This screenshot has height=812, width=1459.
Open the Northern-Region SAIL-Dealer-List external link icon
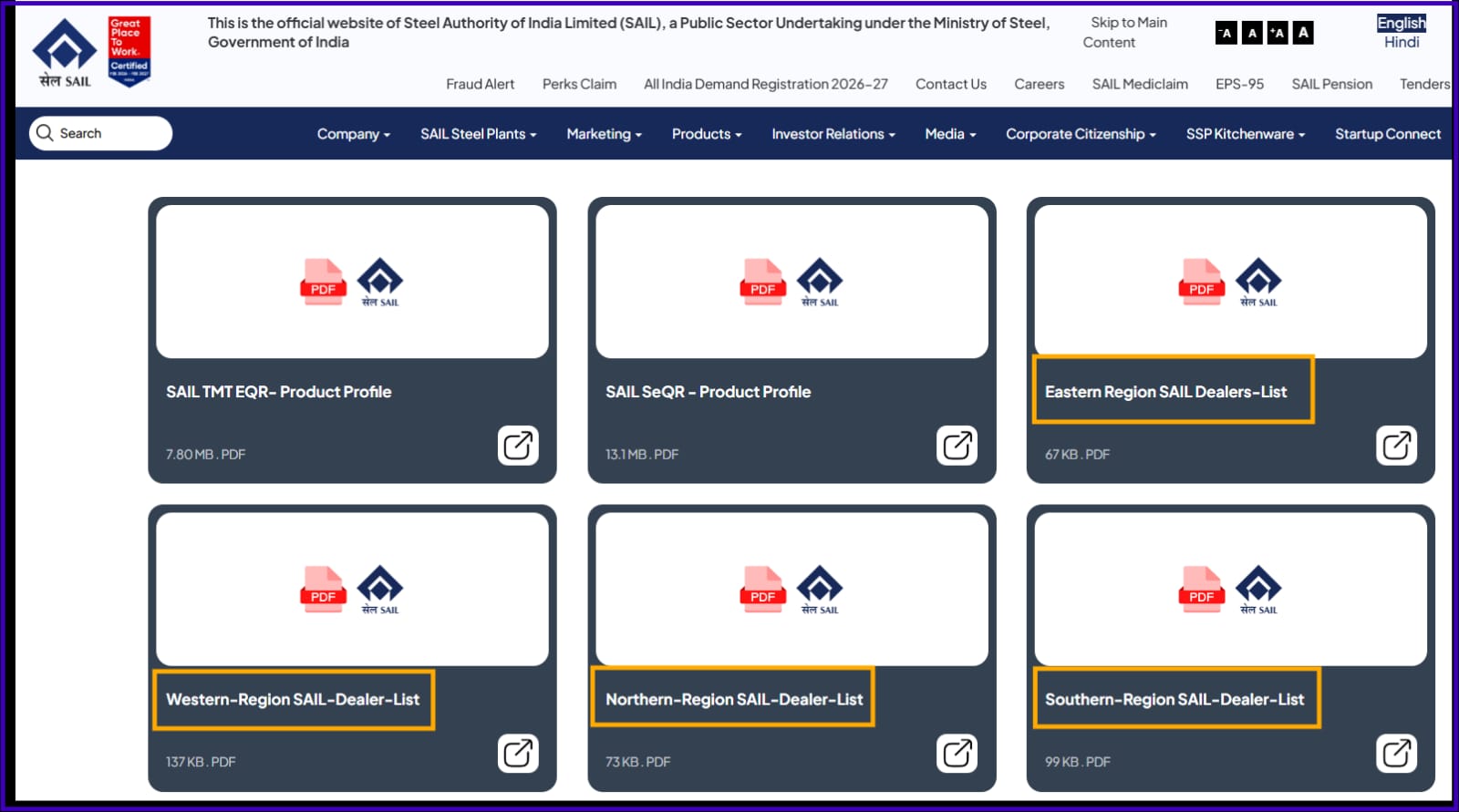(x=957, y=754)
